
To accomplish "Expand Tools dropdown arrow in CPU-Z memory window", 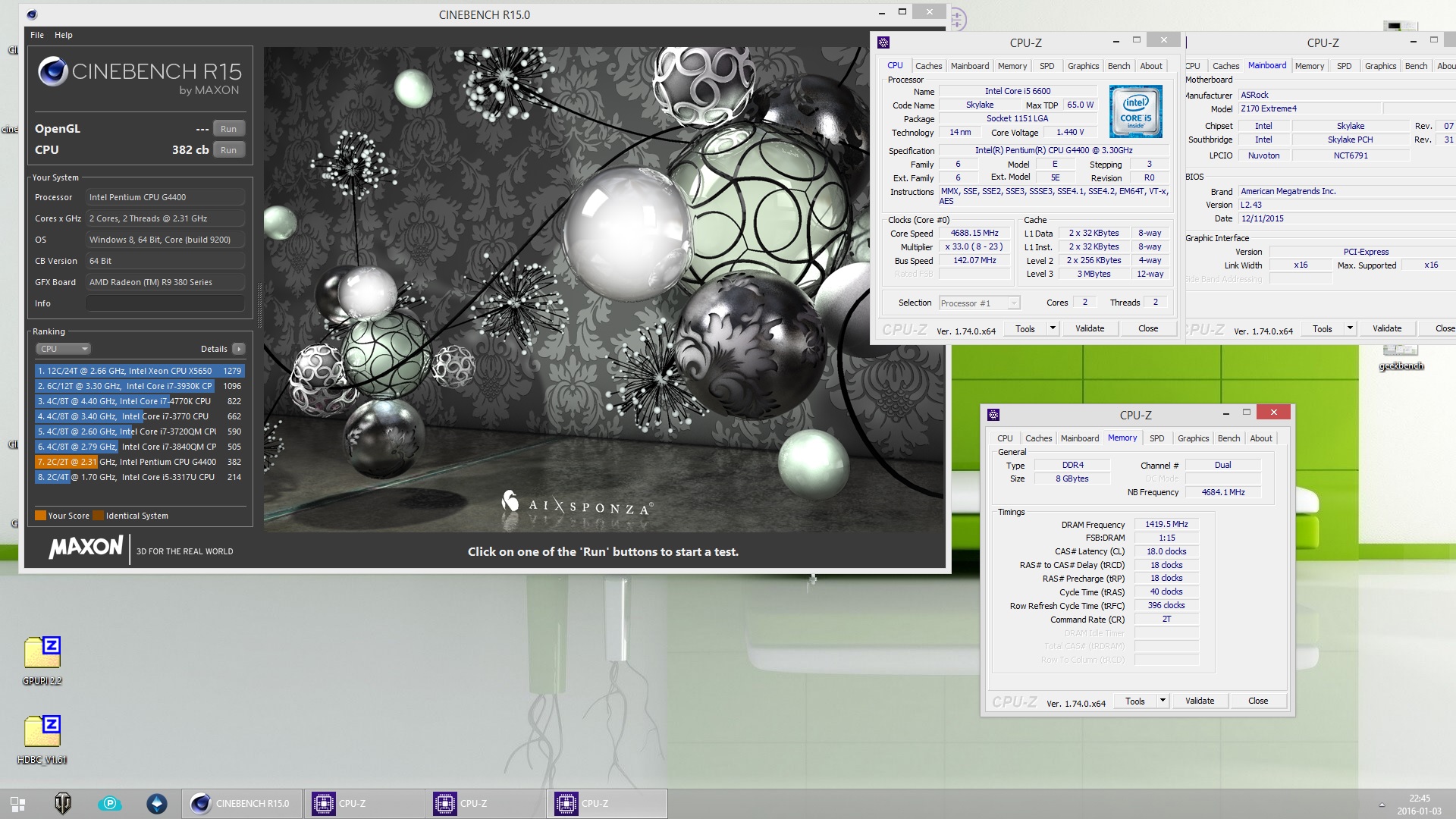I will coord(1163,701).
